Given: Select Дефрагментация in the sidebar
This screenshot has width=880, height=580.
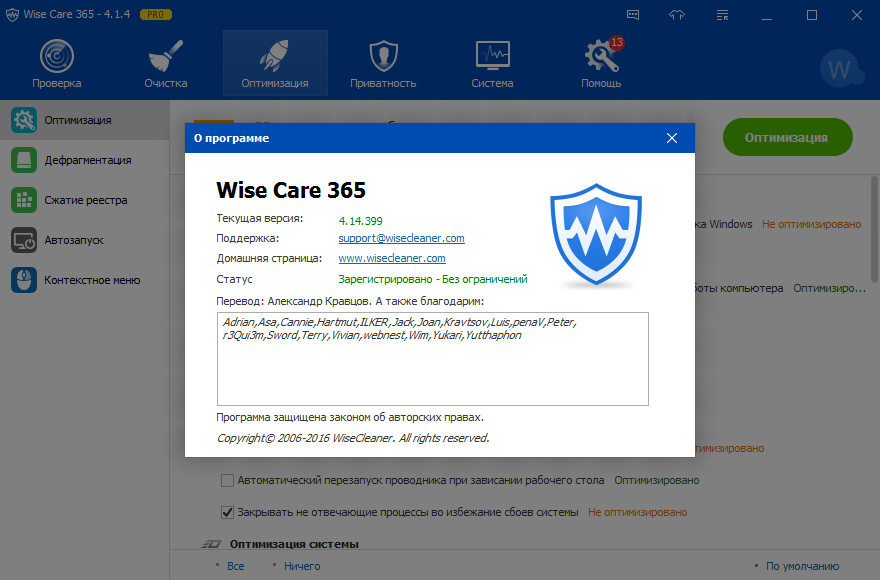Looking at the screenshot, I should pyautogui.click(x=87, y=160).
